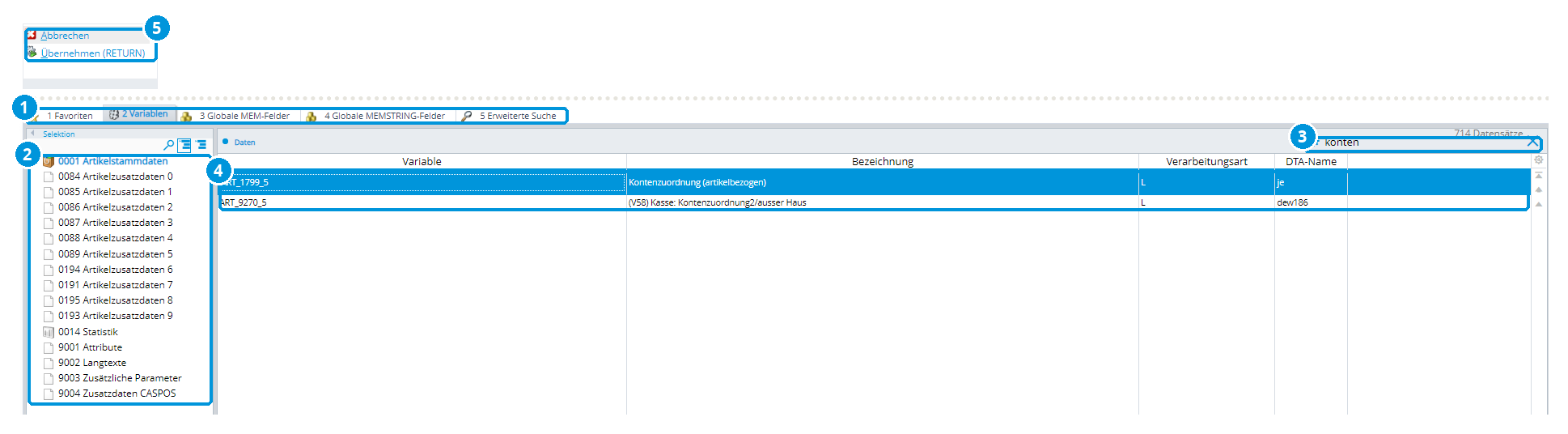Jump to first record with barred up-arrow
The width and height of the screenshot is (1568, 434).
(1539, 175)
